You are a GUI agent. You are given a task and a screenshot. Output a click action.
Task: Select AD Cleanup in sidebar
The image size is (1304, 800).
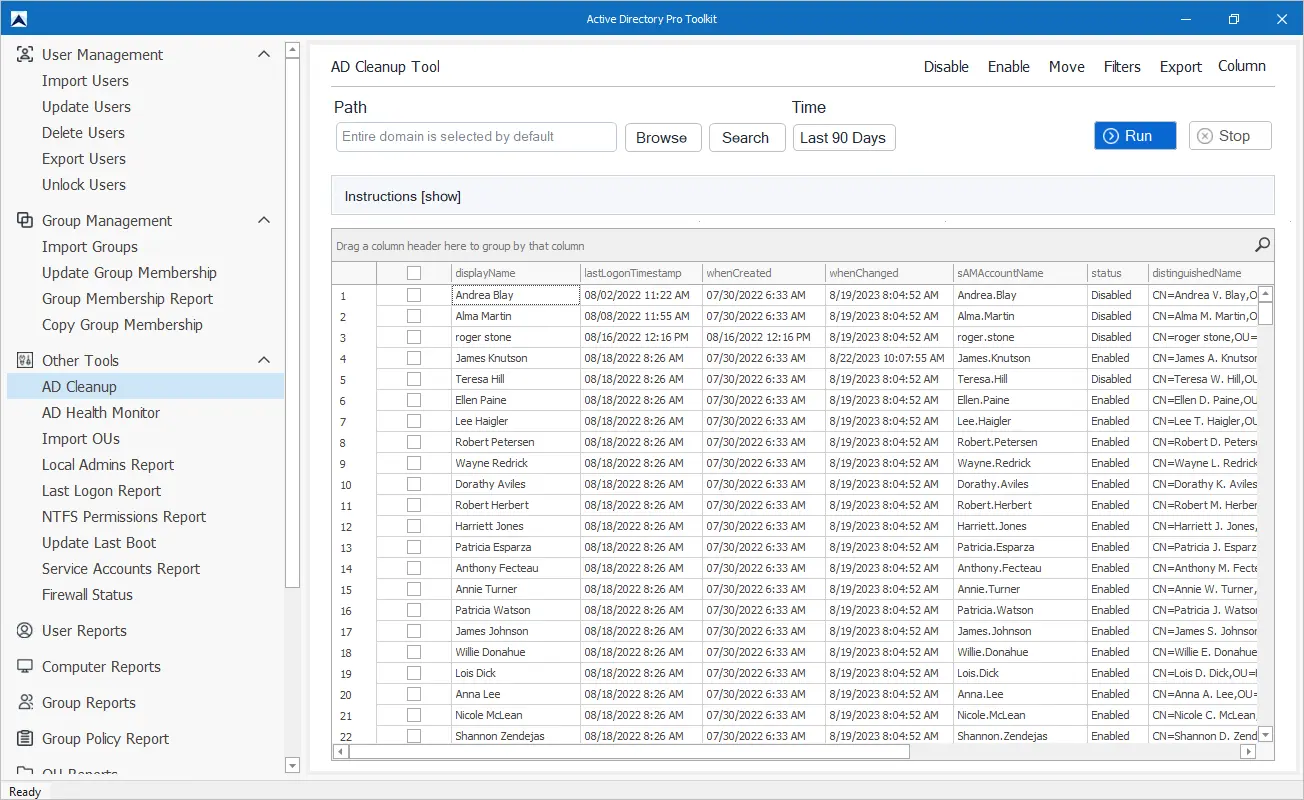click(145, 387)
